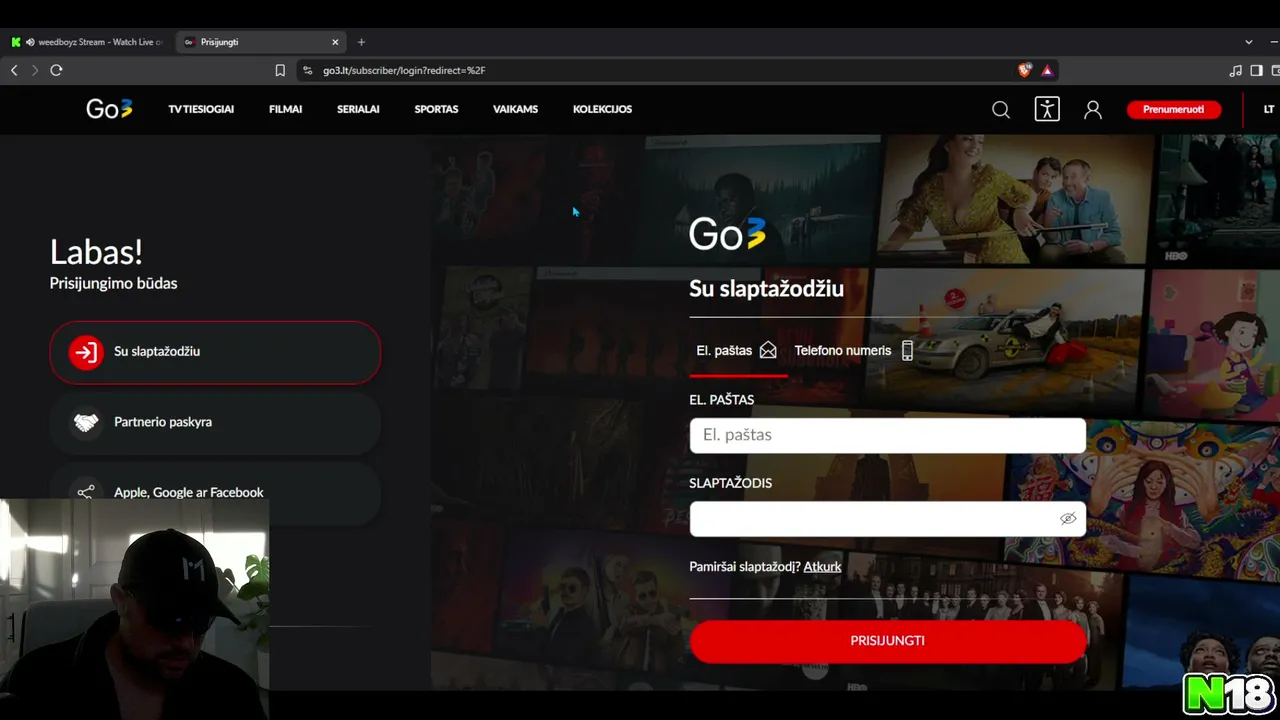Open a new browser tab with plus
Screen dimensions: 1280x720
coord(361,42)
